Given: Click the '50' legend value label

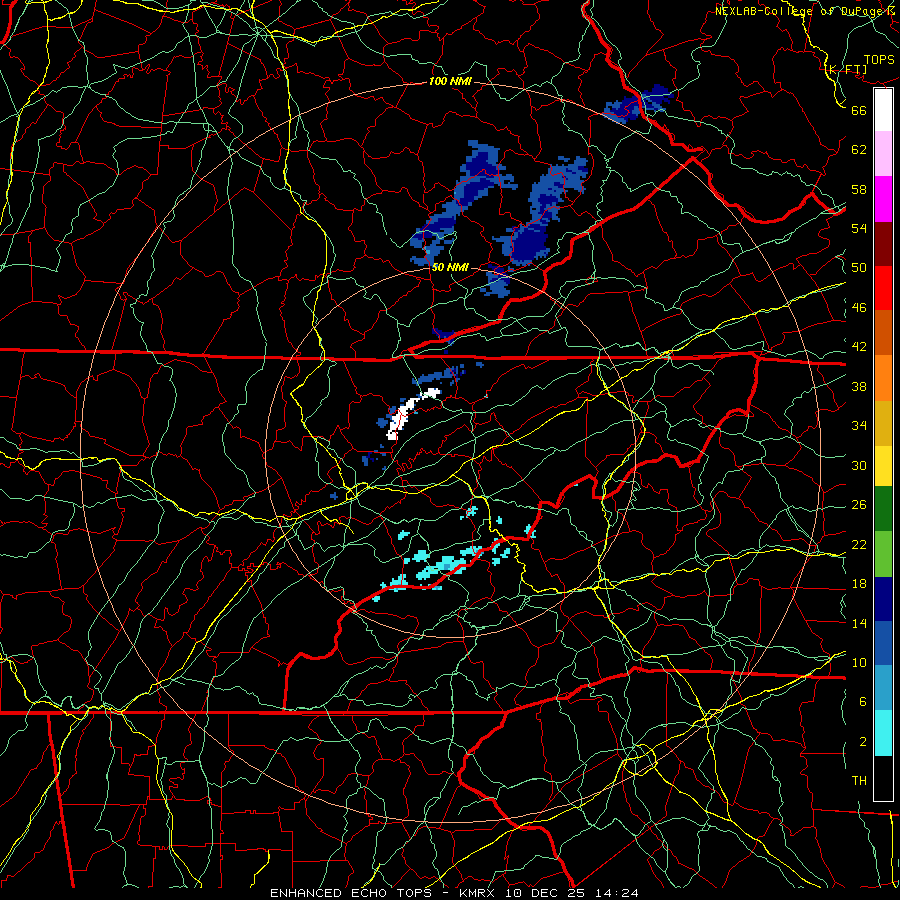Looking at the screenshot, I should click(859, 267).
